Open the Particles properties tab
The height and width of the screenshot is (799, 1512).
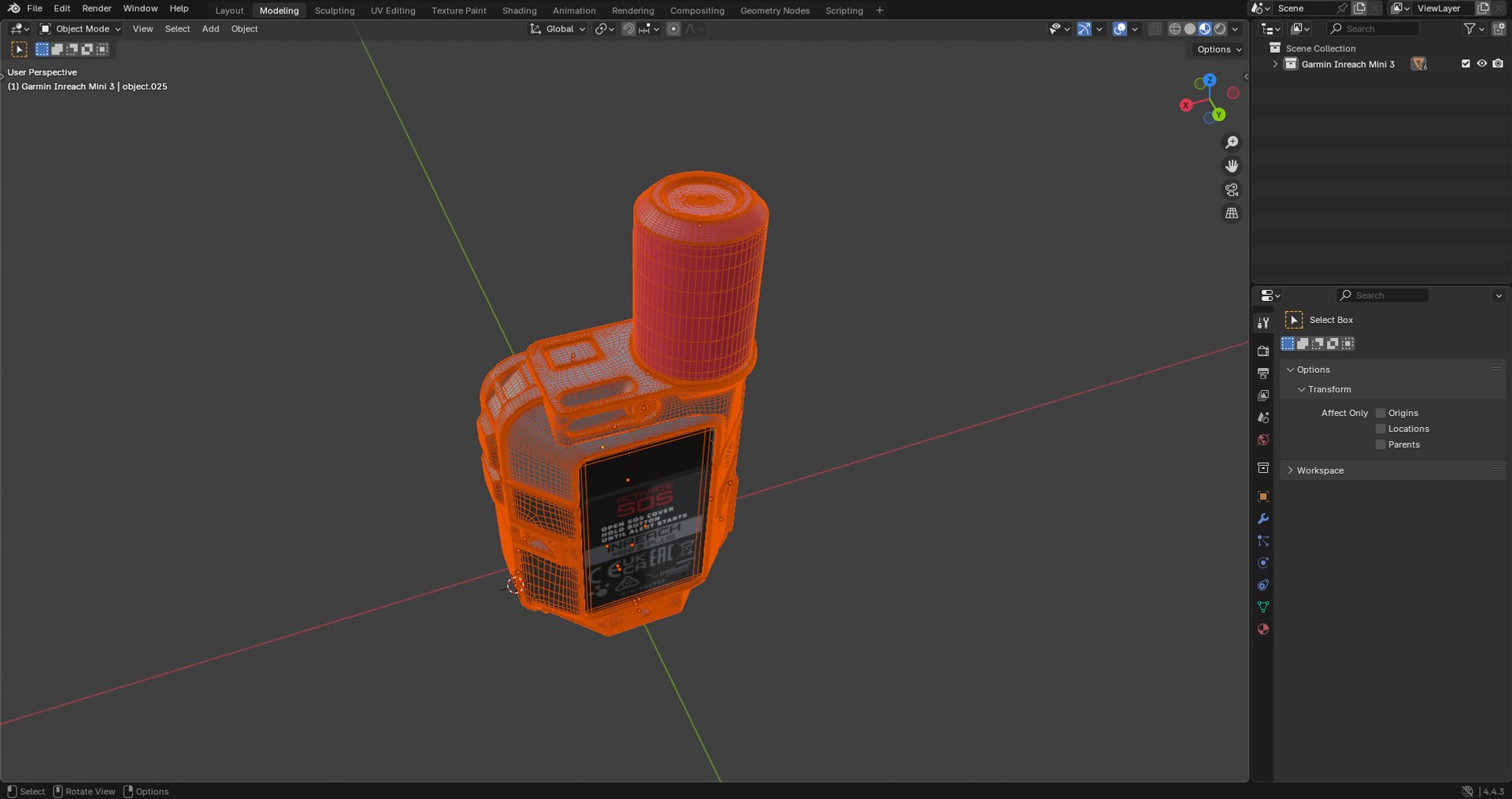coord(1263,541)
